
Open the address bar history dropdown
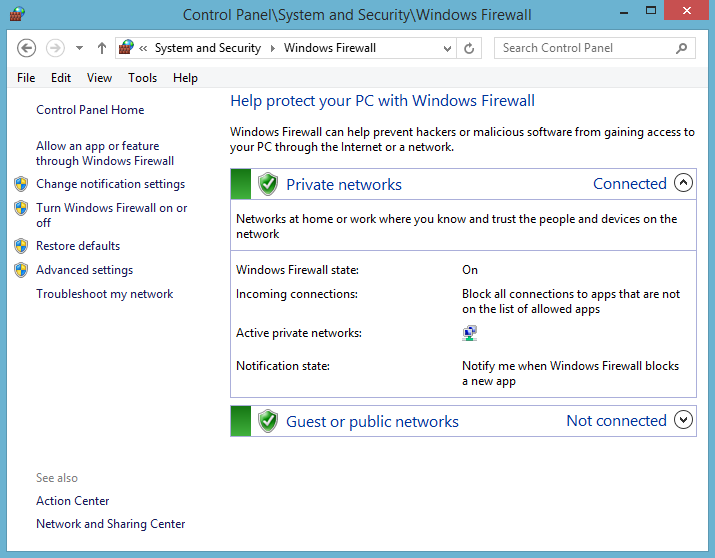pos(445,48)
